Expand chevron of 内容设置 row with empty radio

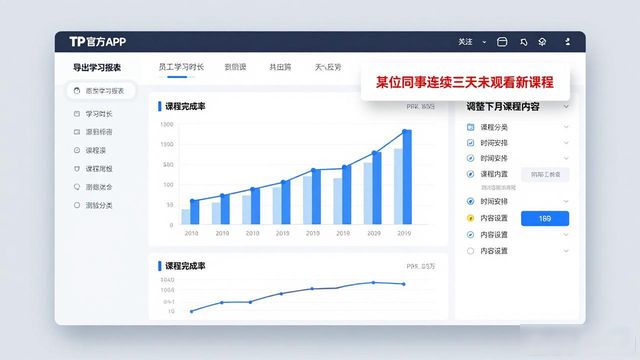tap(566, 251)
